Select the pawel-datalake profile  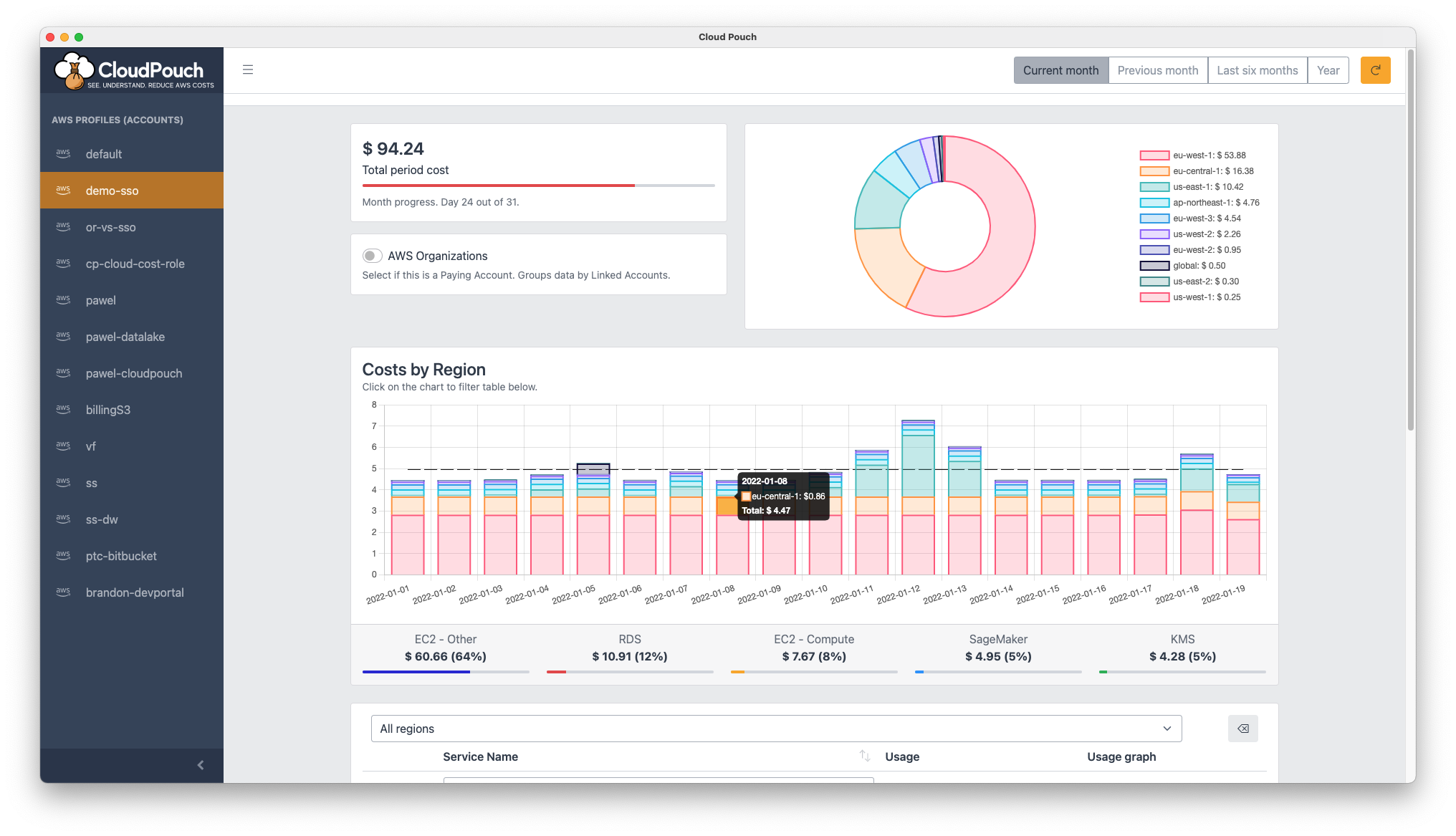coord(125,337)
